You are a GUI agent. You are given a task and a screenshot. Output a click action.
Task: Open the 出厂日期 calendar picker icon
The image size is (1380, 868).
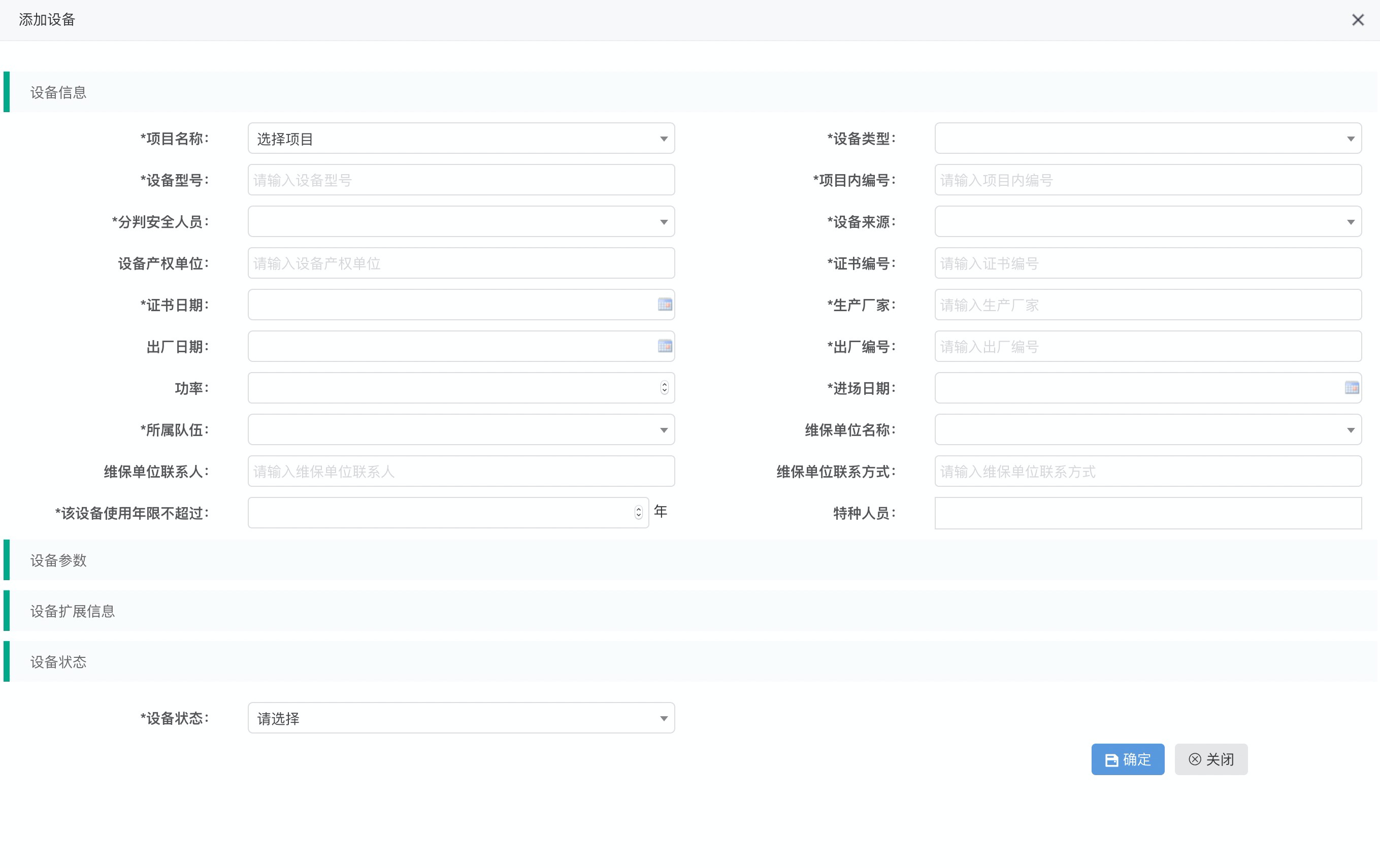pyautogui.click(x=665, y=346)
